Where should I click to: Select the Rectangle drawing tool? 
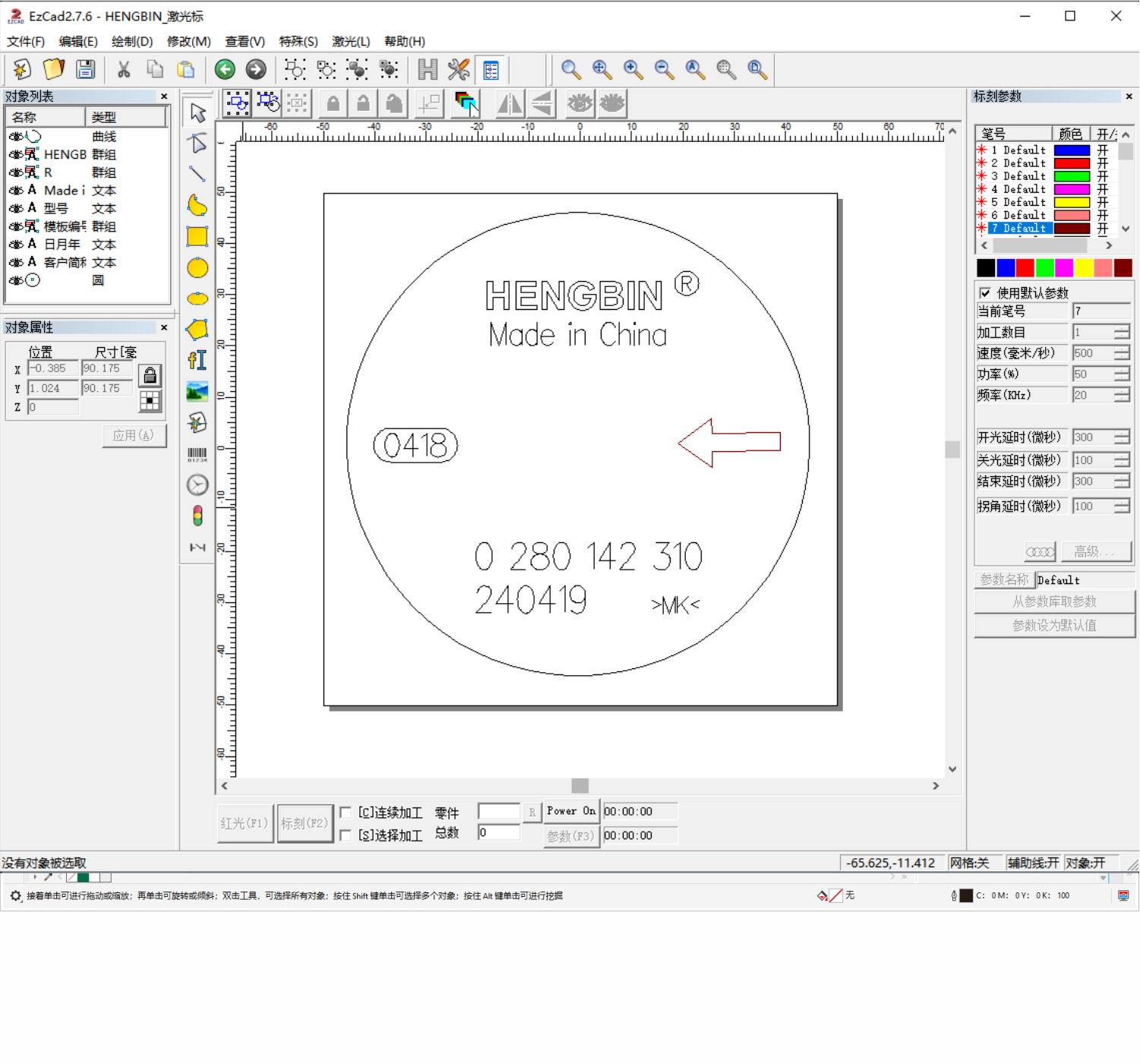click(197, 236)
